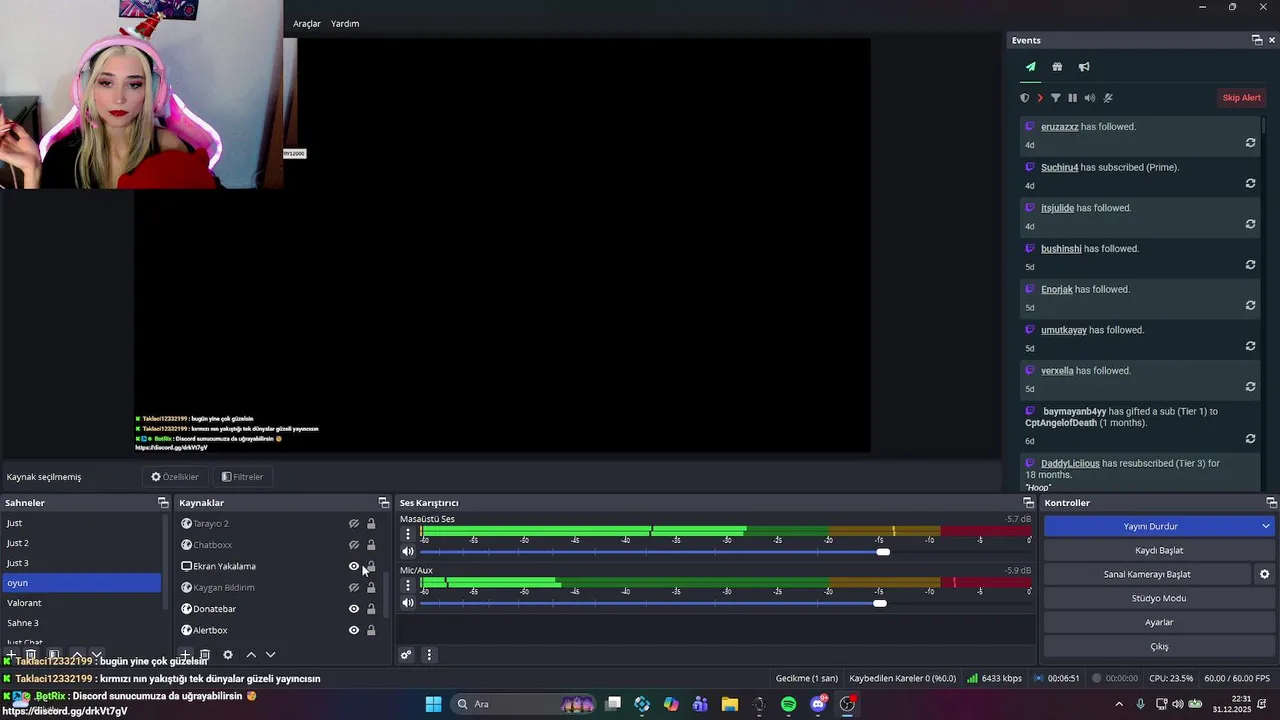The width and height of the screenshot is (1280, 720).
Task: Replay the itsjulide follow alert
Action: tap(1250, 224)
